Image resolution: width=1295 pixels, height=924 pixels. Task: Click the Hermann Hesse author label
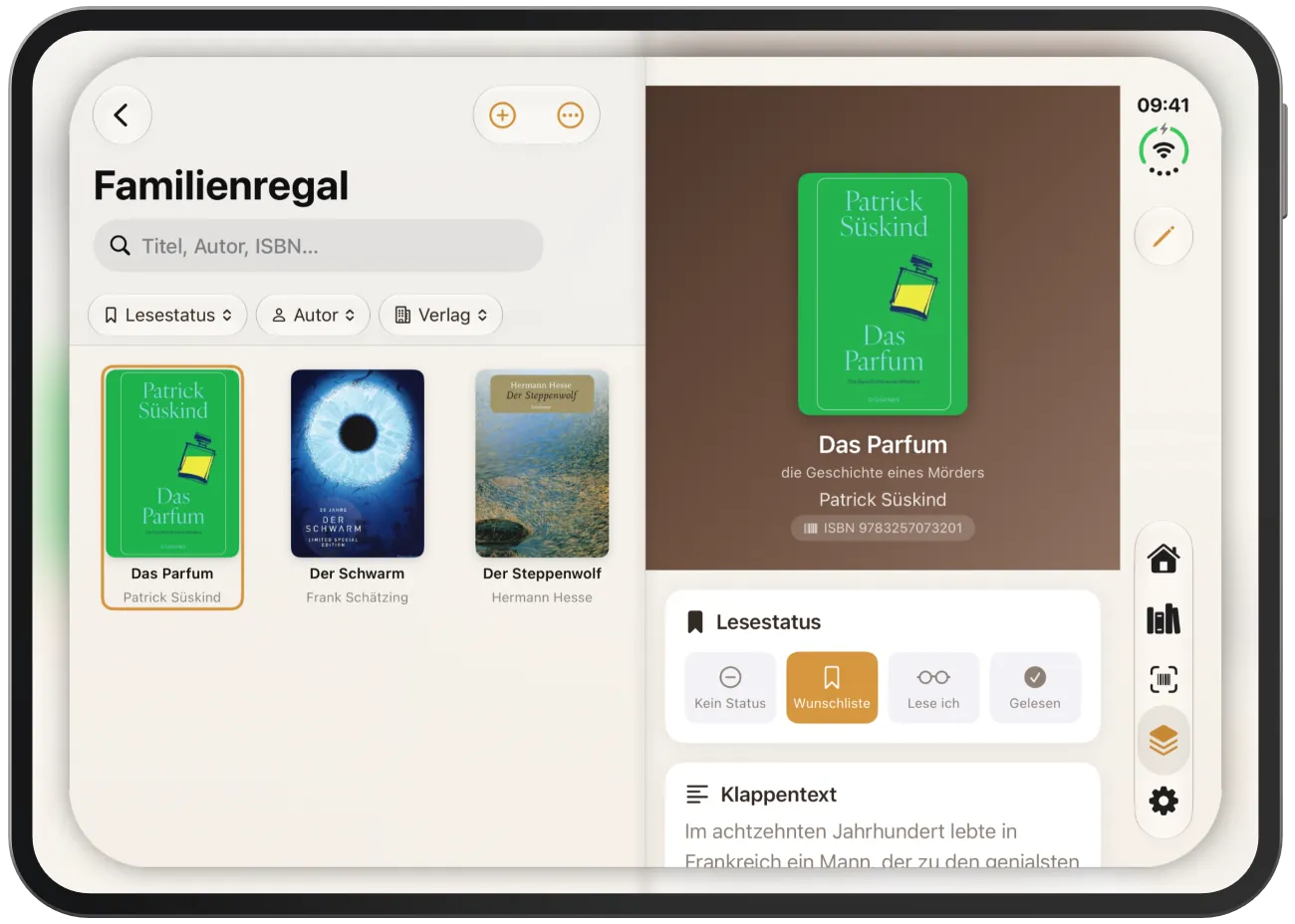(542, 597)
